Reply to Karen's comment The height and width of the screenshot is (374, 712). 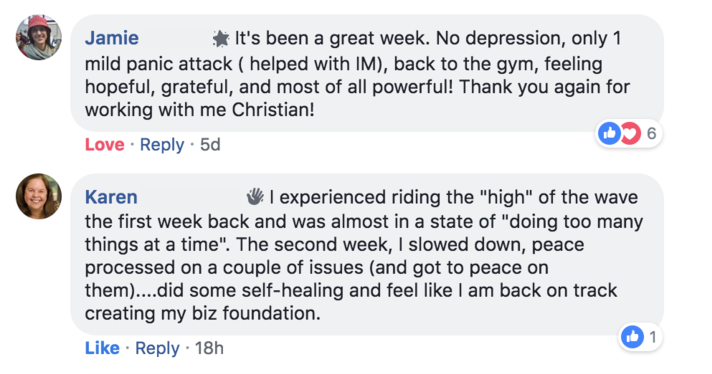click(x=158, y=348)
